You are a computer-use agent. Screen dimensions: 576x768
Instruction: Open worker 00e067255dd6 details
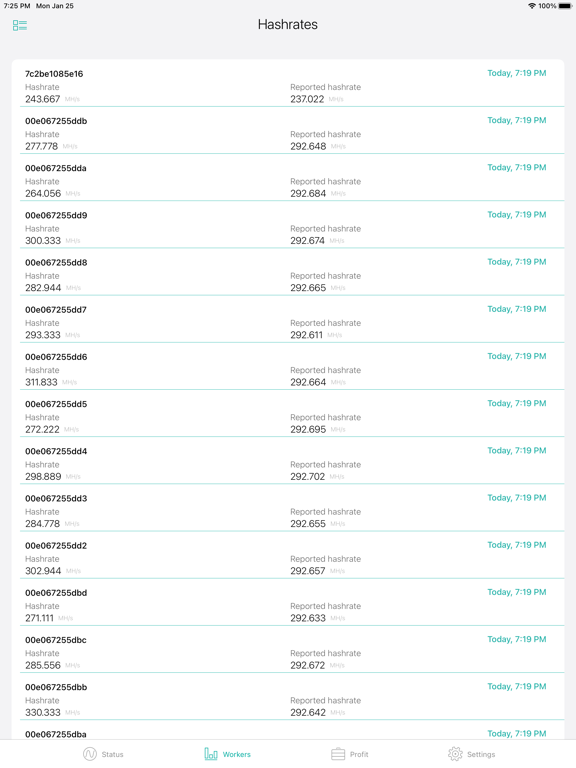(288, 366)
